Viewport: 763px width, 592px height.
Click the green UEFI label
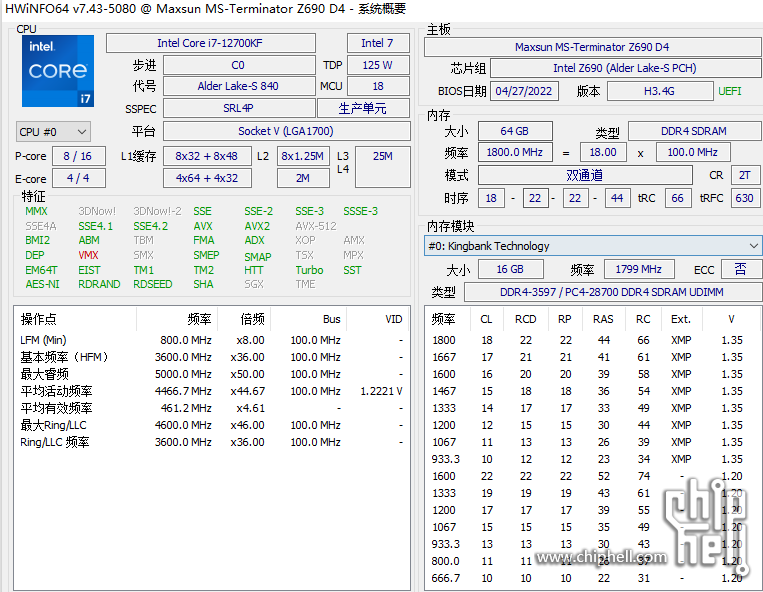tap(729, 91)
